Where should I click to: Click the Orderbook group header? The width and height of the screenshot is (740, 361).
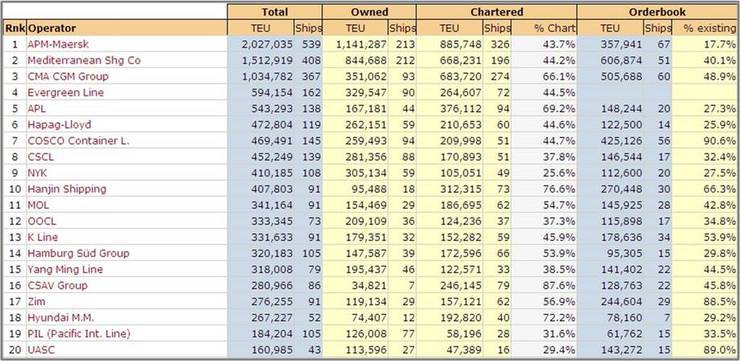click(657, 12)
